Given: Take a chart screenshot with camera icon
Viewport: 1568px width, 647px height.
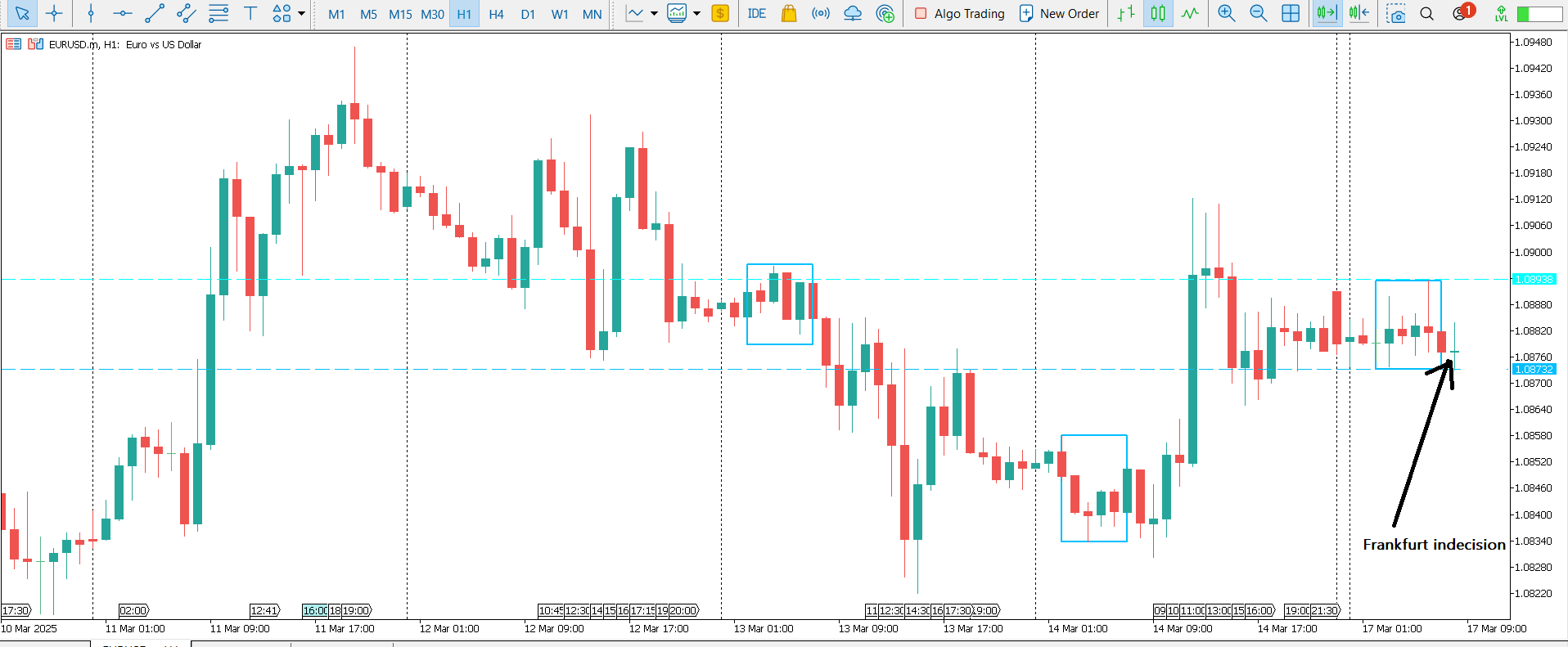Looking at the screenshot, I should point(1395,14).
